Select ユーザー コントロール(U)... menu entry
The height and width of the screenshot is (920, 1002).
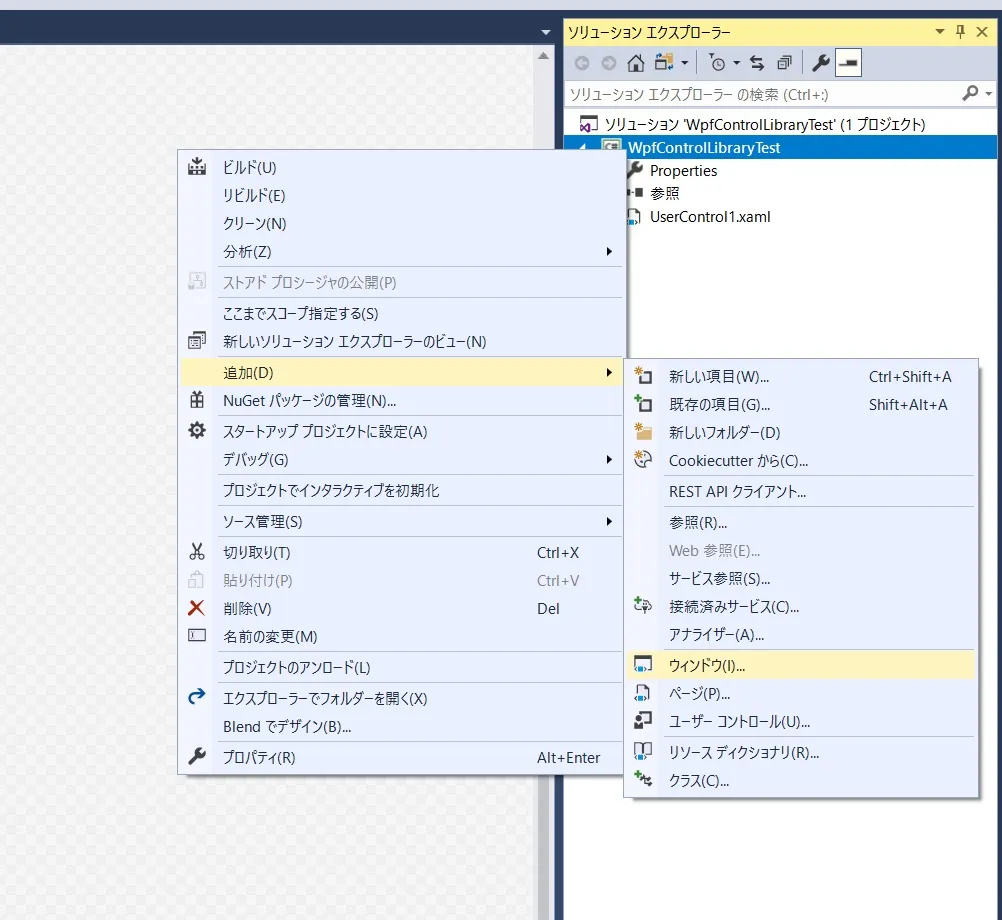[x=801, y=721]
